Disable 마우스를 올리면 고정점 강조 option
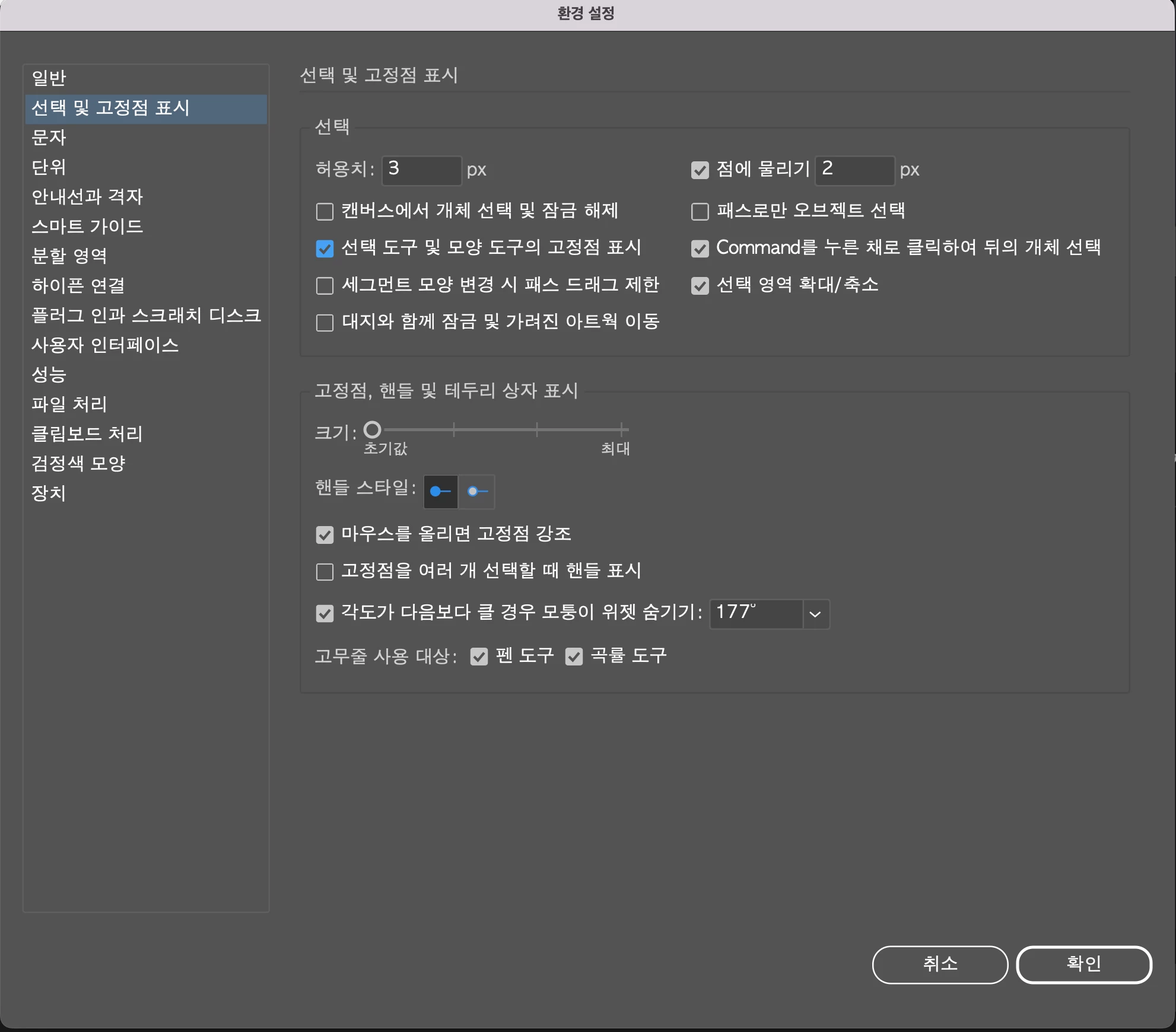 [325, 535]
